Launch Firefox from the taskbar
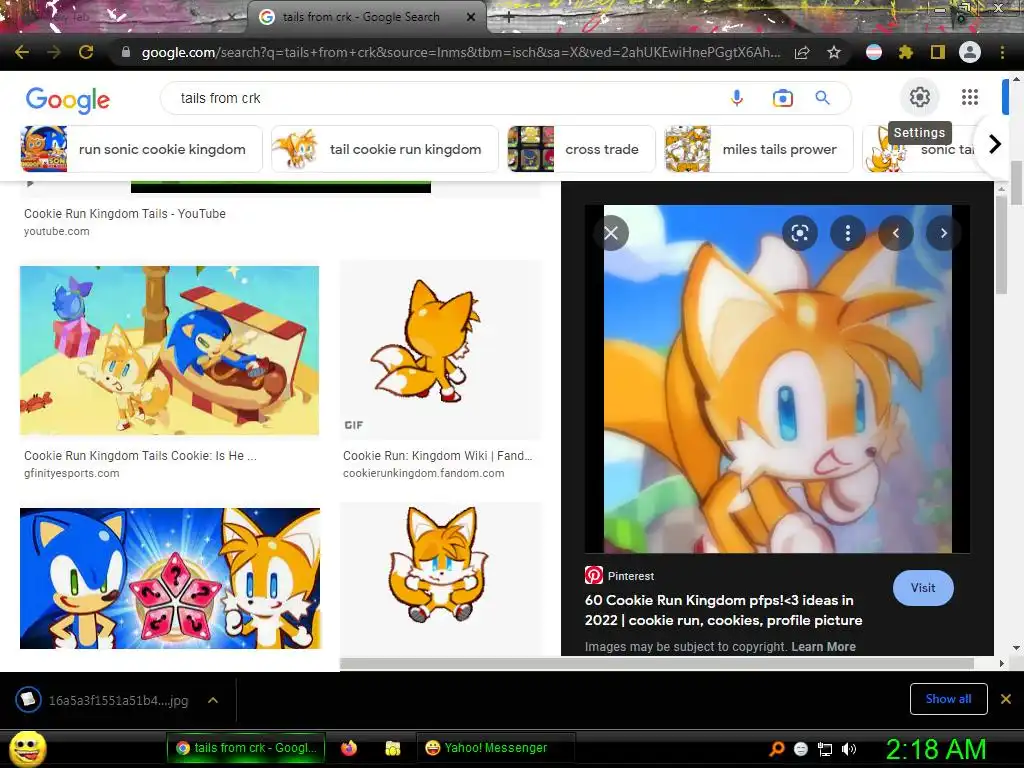Image resolution: width=1024 pixels, height=768 pixels. point(349,748)
